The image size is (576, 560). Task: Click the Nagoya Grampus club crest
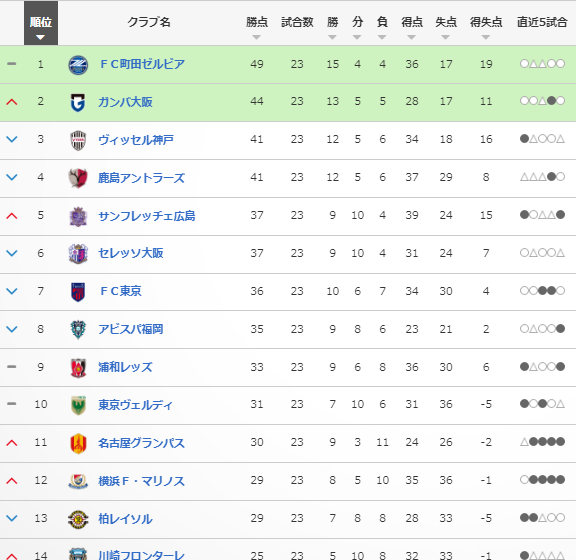point(78,444)
